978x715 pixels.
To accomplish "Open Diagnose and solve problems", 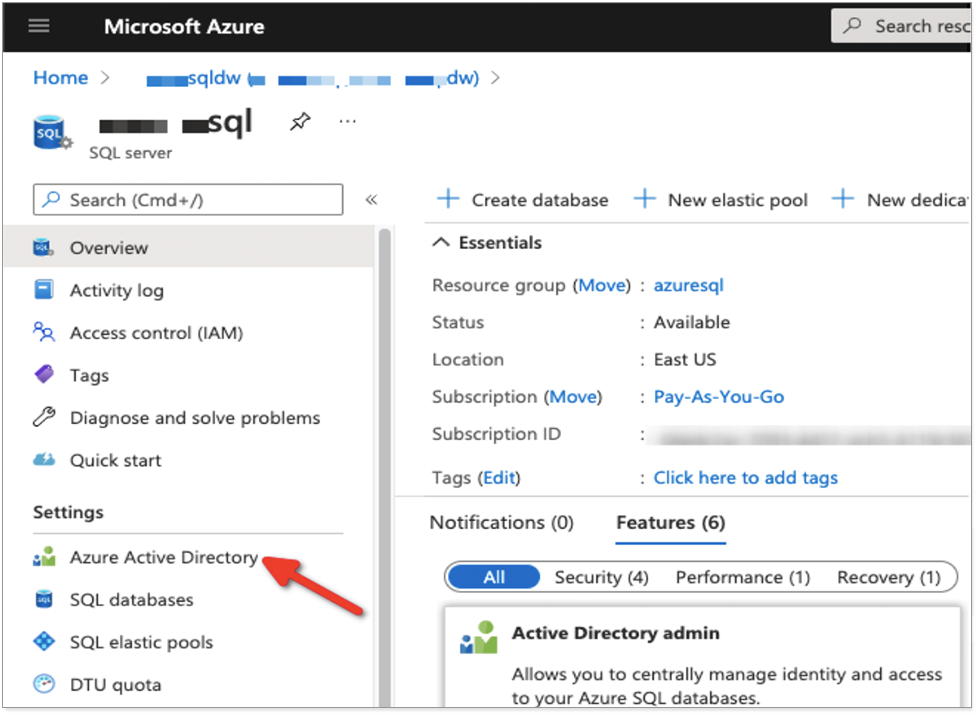I will pos(194,417).
